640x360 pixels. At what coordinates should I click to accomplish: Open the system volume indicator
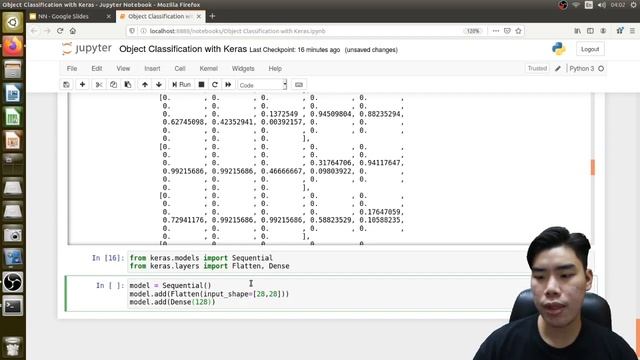tap(602, 5)
